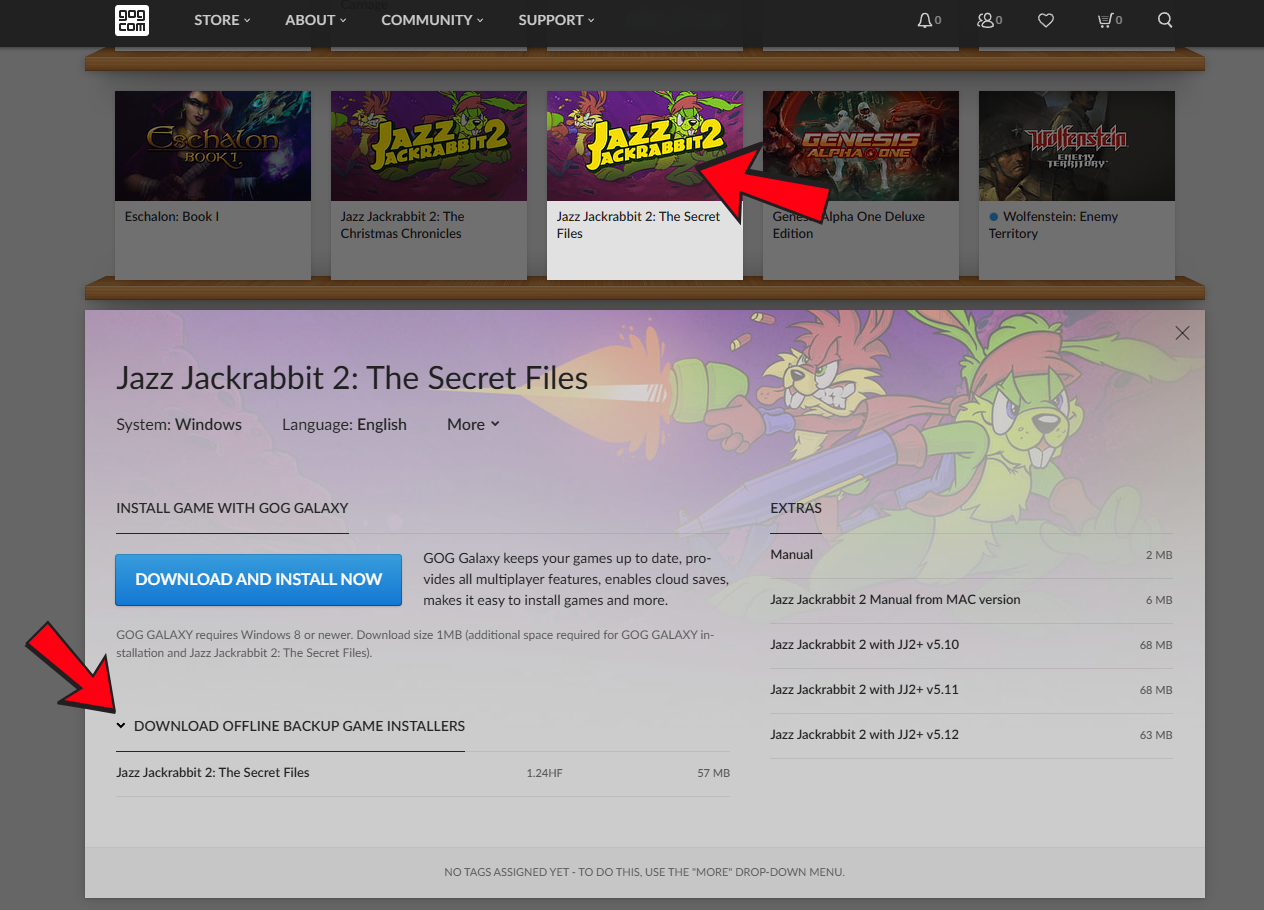Click the 57 MB installer size
This screenshot has width=1264, height=910.
pos(714,773)
